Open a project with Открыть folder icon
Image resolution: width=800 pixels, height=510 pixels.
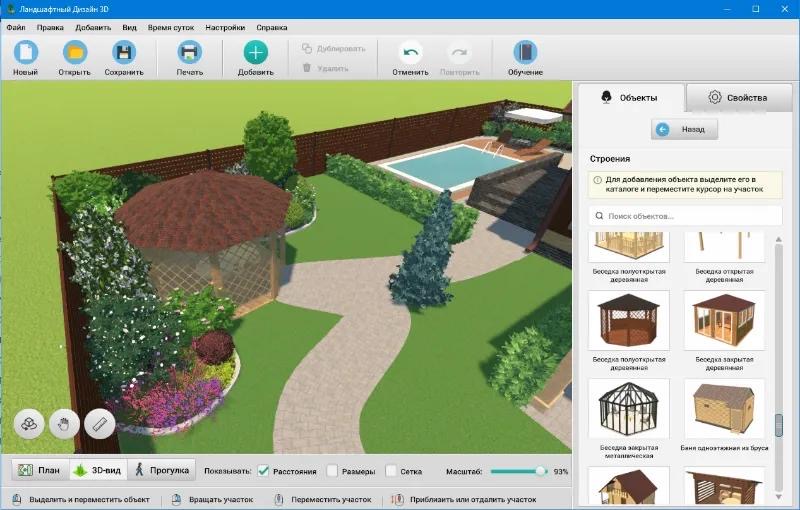(x=75, y=53)
